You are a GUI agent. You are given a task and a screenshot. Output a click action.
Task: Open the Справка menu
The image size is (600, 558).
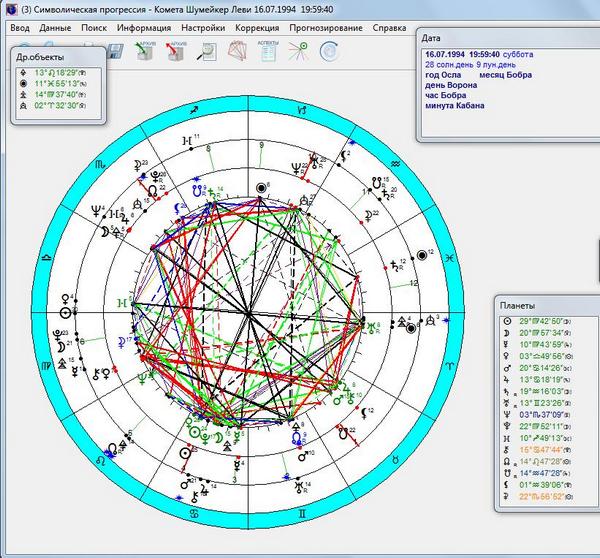(389, 28)
